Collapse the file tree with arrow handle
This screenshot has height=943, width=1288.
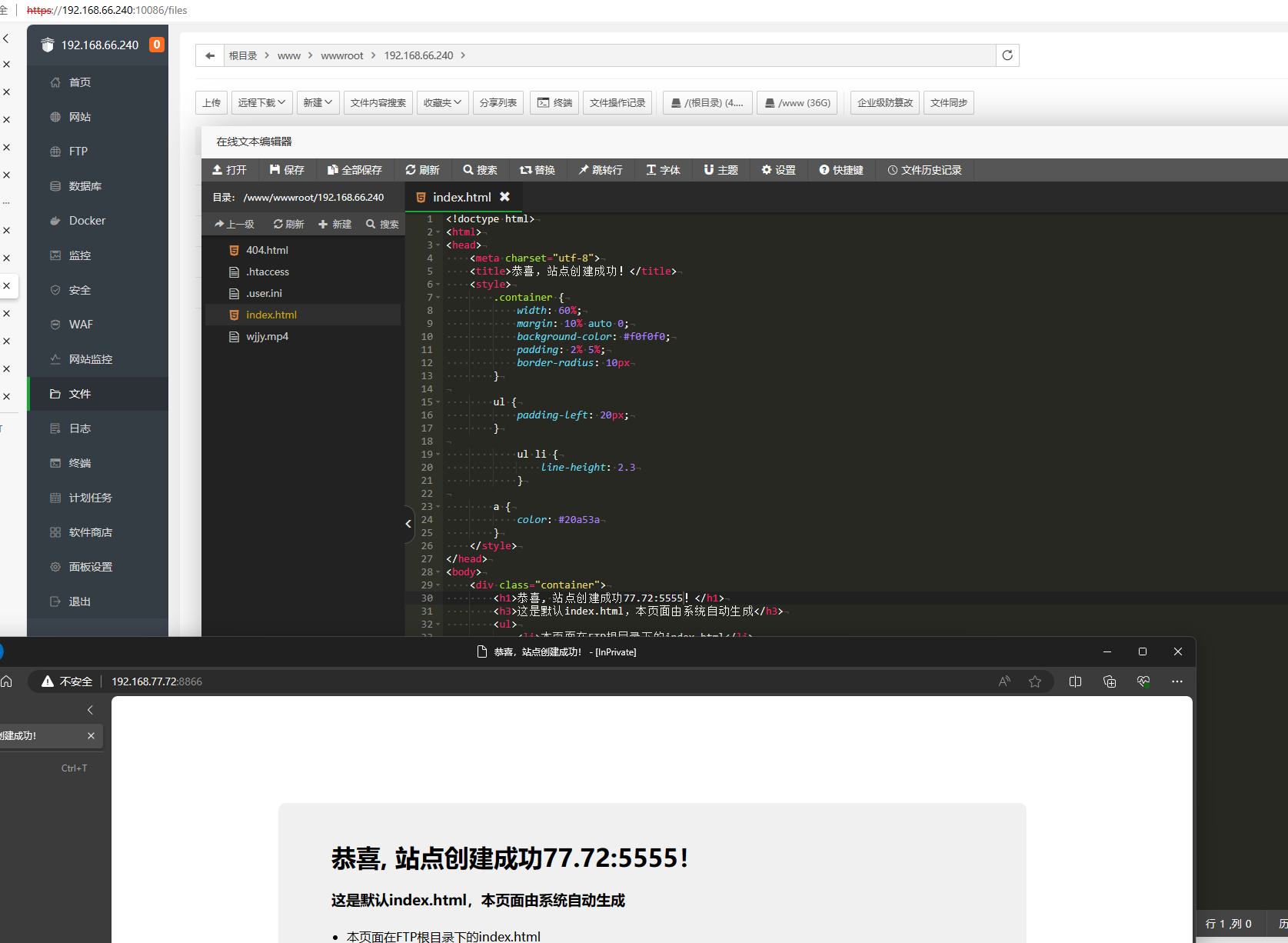408,524
